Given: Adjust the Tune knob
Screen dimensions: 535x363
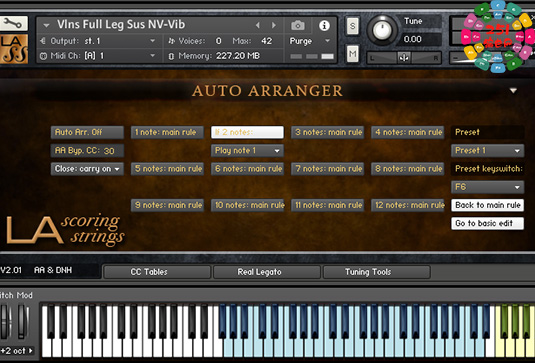Looking at the screenshot, I should click(382, 30).
